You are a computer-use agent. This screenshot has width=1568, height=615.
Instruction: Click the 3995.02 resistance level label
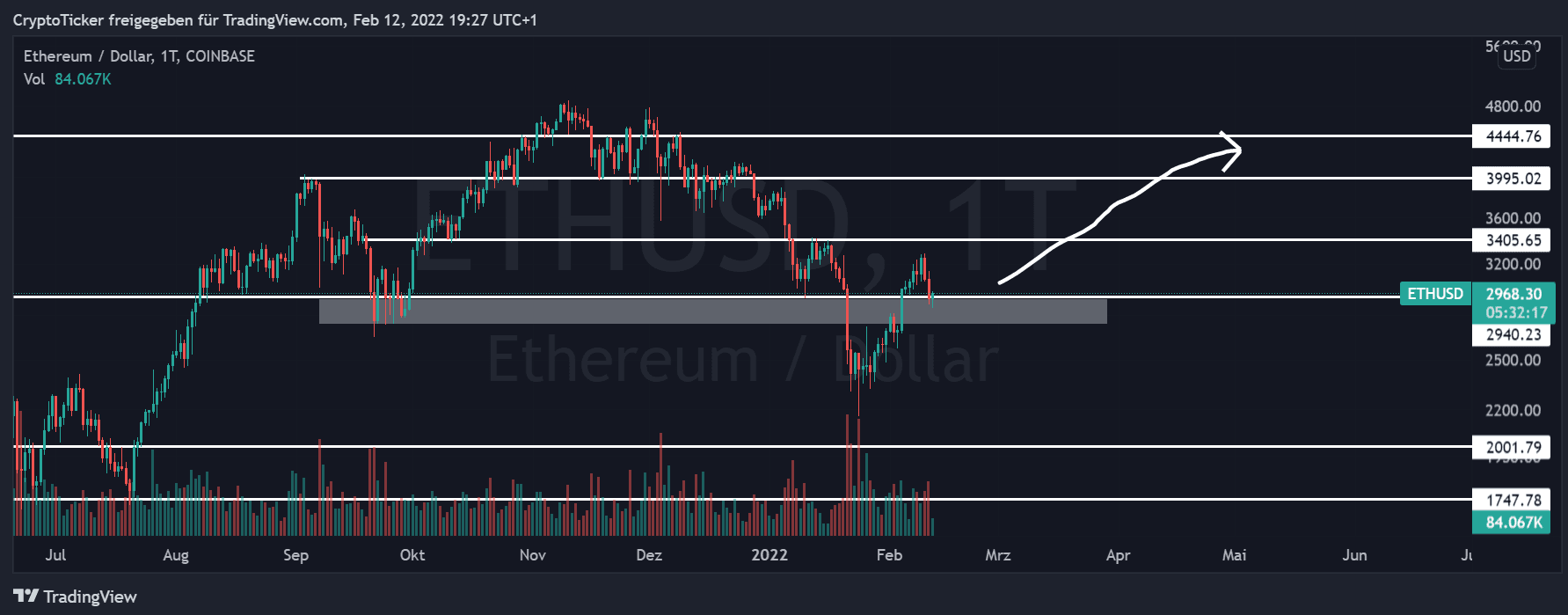[x=1513, y=179]
